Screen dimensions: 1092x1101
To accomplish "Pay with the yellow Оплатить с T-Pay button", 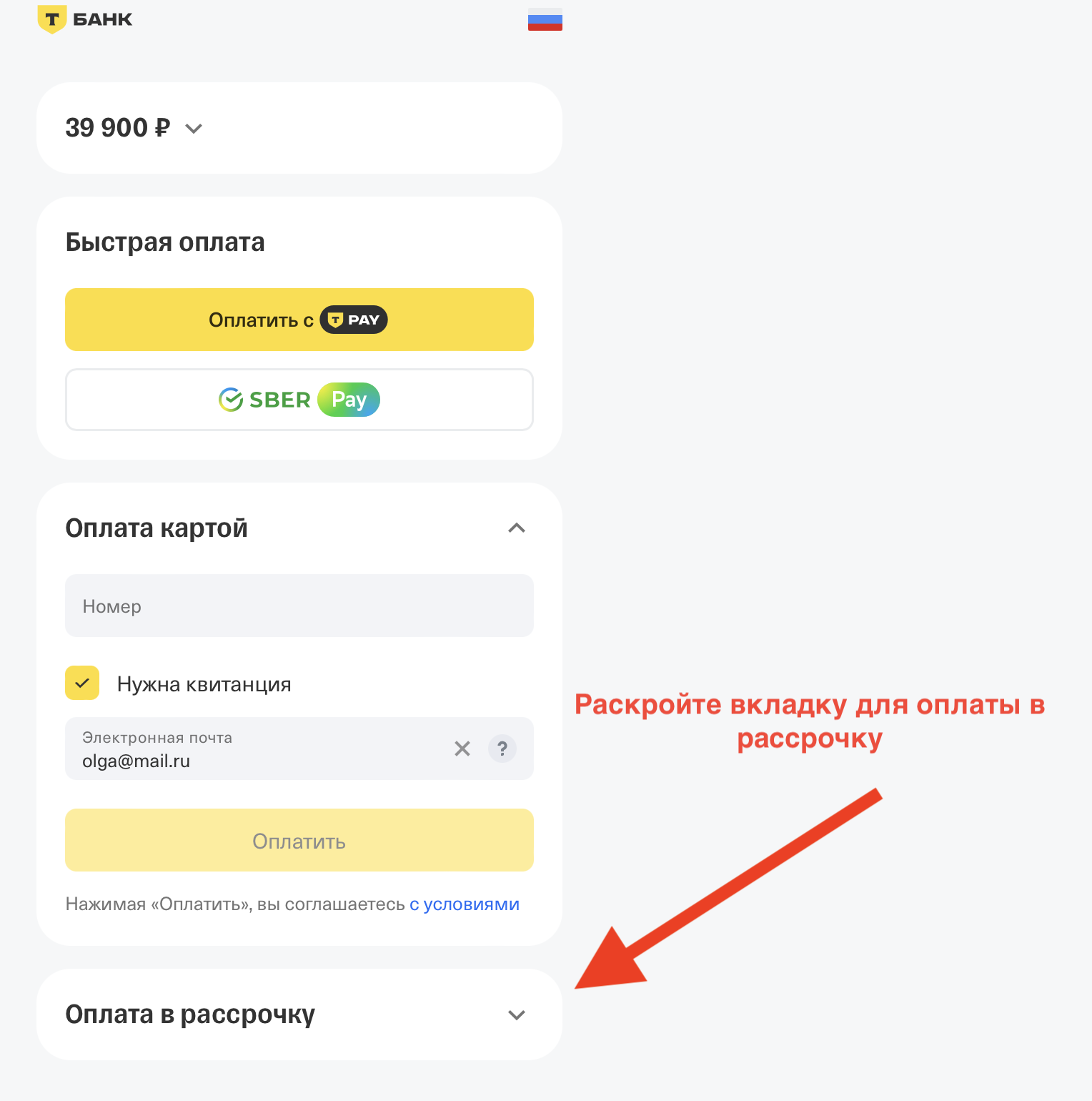I will point(299,320).
